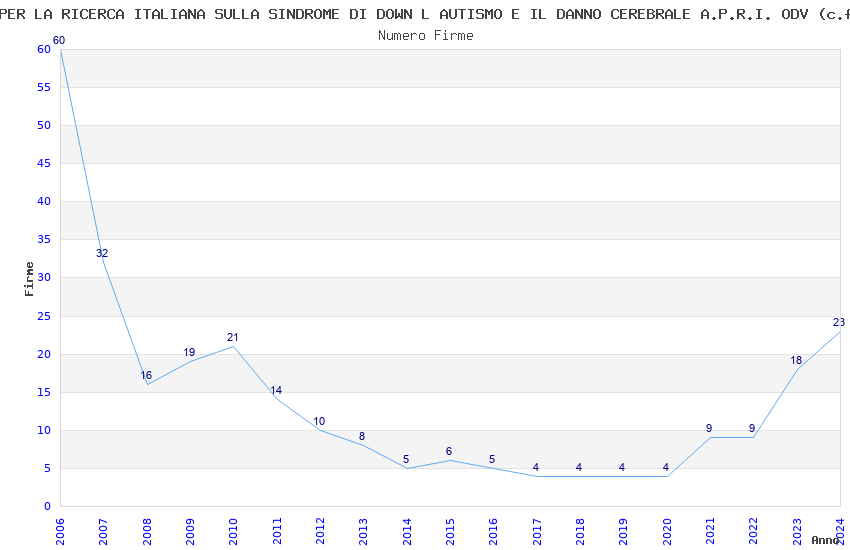The image size is (850, 550).
Task: Click the x-axis year 2009
Action: pyautogui.click(x=190, y=531)
